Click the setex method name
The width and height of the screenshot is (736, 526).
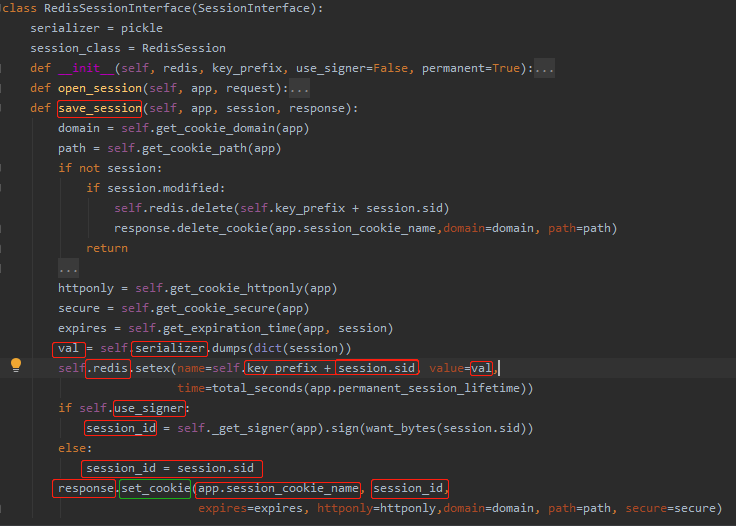pyautogui.click(x=152, y=368)
